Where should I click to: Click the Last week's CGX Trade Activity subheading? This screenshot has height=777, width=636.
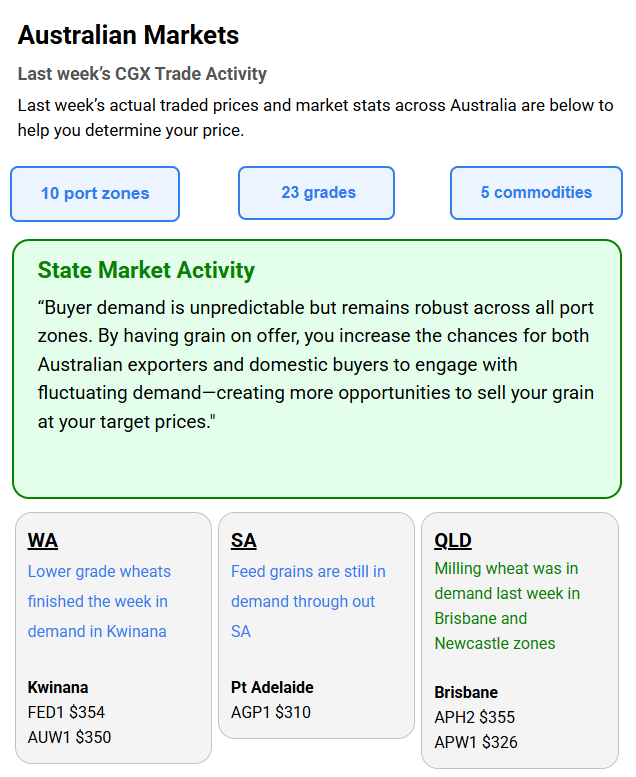(143, 74)
